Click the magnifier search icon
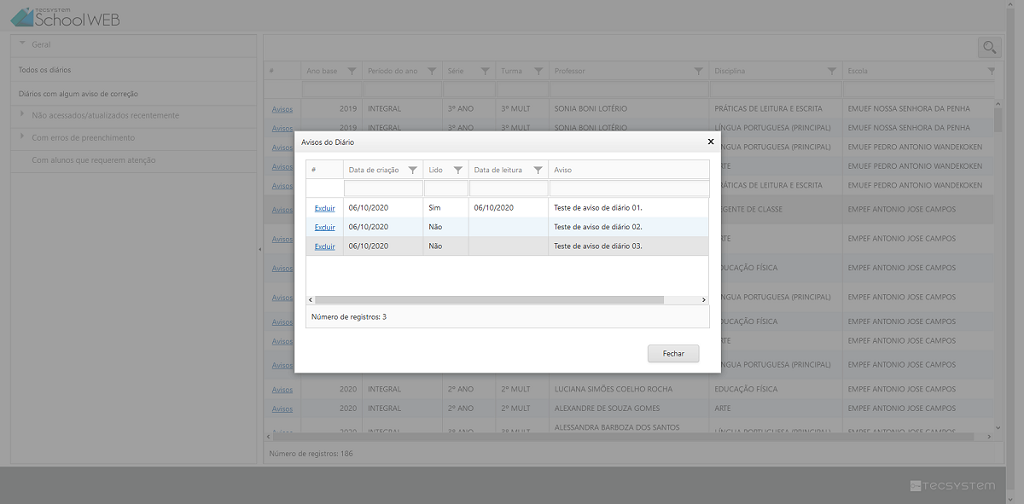The height and width of the screenshot is (504, 1024). [989, 47]
